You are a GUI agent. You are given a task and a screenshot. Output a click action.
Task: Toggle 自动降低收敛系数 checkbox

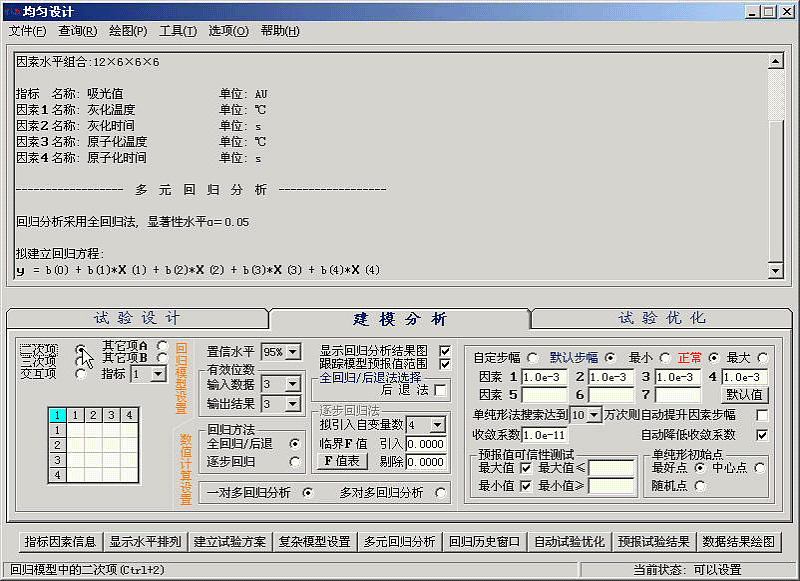point(762,435)
